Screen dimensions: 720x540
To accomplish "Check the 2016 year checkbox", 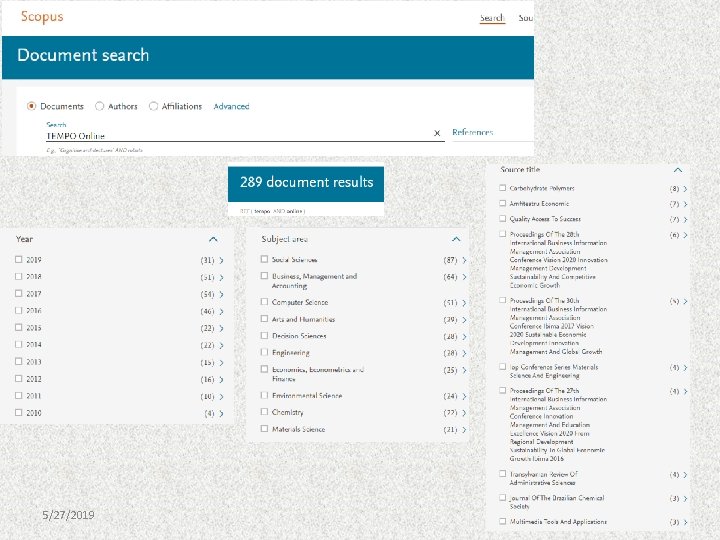I will 18,310.
